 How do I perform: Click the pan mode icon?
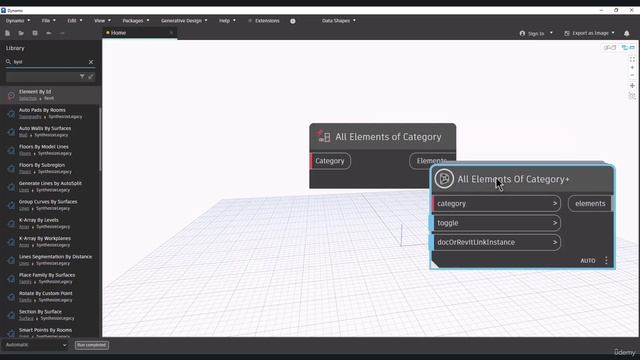(x=632, y=86)
